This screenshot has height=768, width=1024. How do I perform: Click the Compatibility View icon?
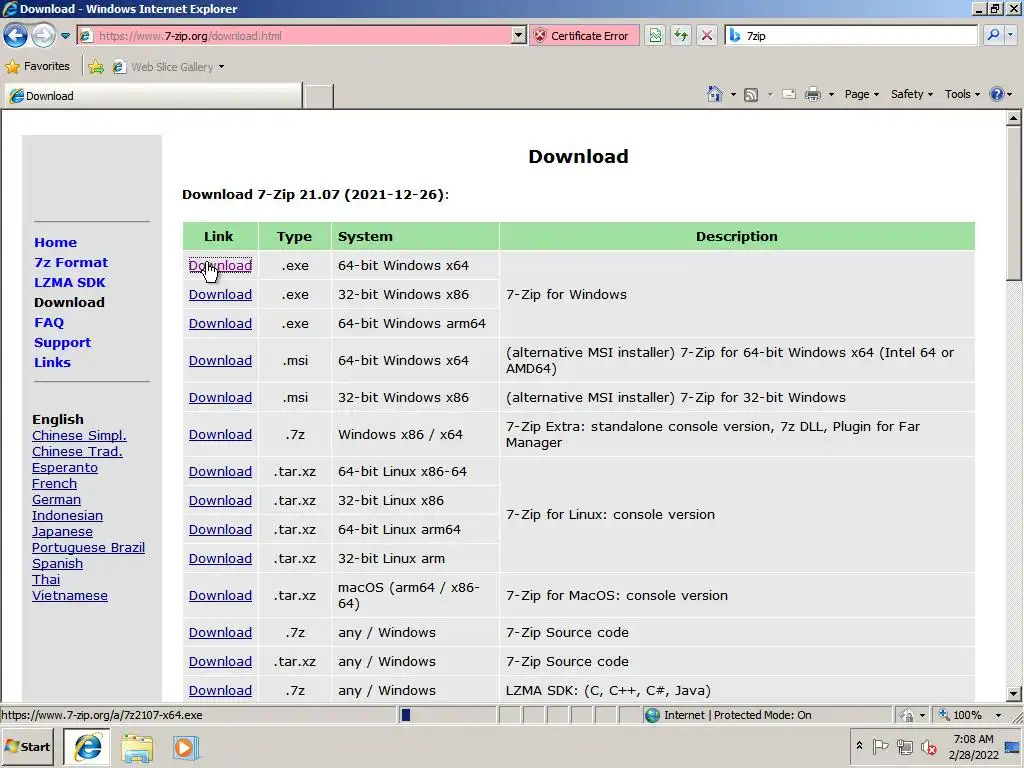click(655, 36)
